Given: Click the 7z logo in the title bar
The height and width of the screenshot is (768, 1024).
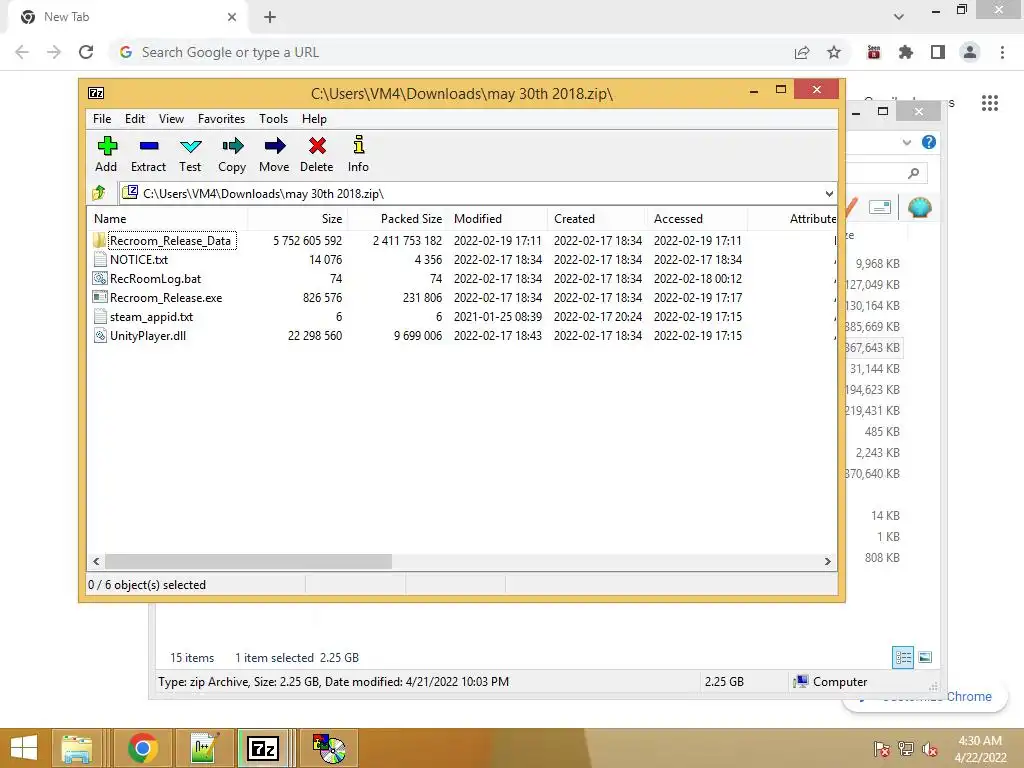Looking at the screenshot, I should 96,93.
